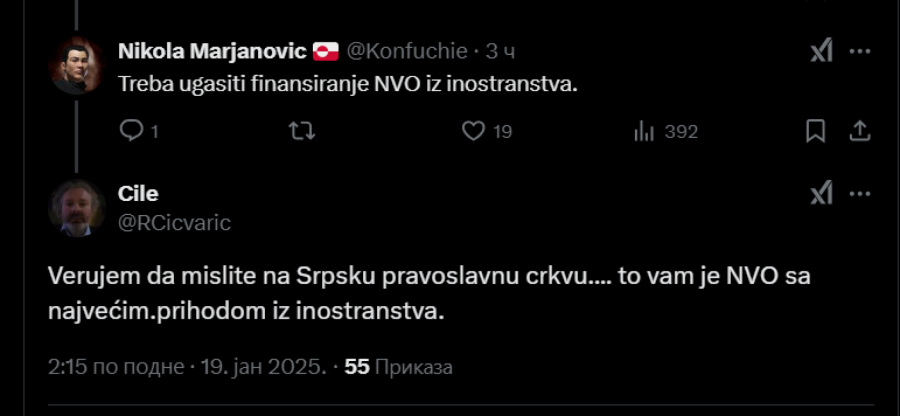Open more options menu for Cile's reply
This screenshot has height=416, width=900.
tap(859, 194)
